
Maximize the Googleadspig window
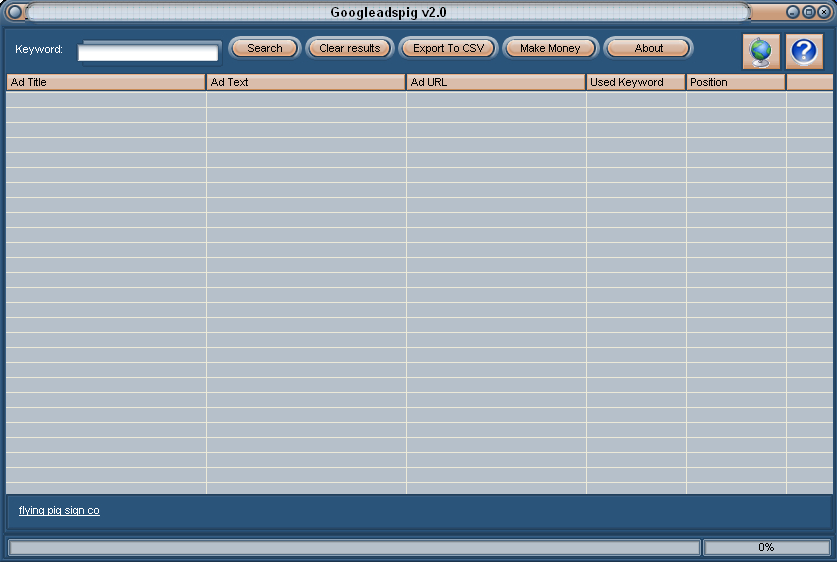click(809, 12)
